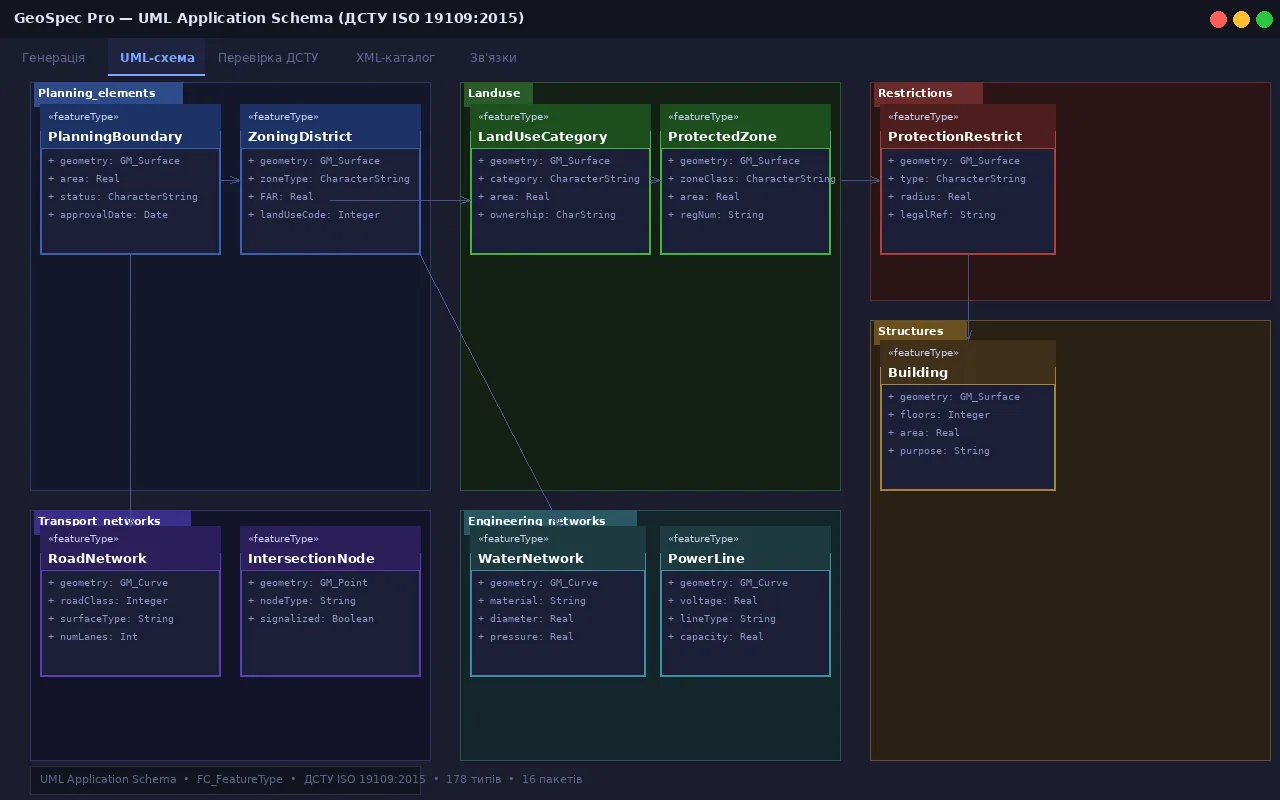Select the Structures package label
1280x800 pixels.
click(920, 331)
